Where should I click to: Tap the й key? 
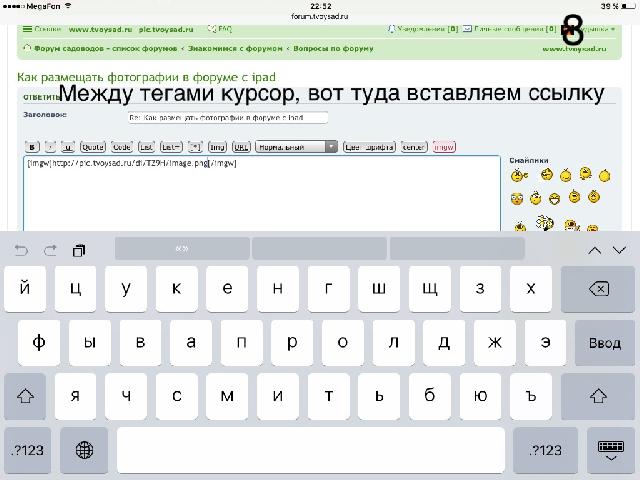pyautogui.click(x=25, y=289)
